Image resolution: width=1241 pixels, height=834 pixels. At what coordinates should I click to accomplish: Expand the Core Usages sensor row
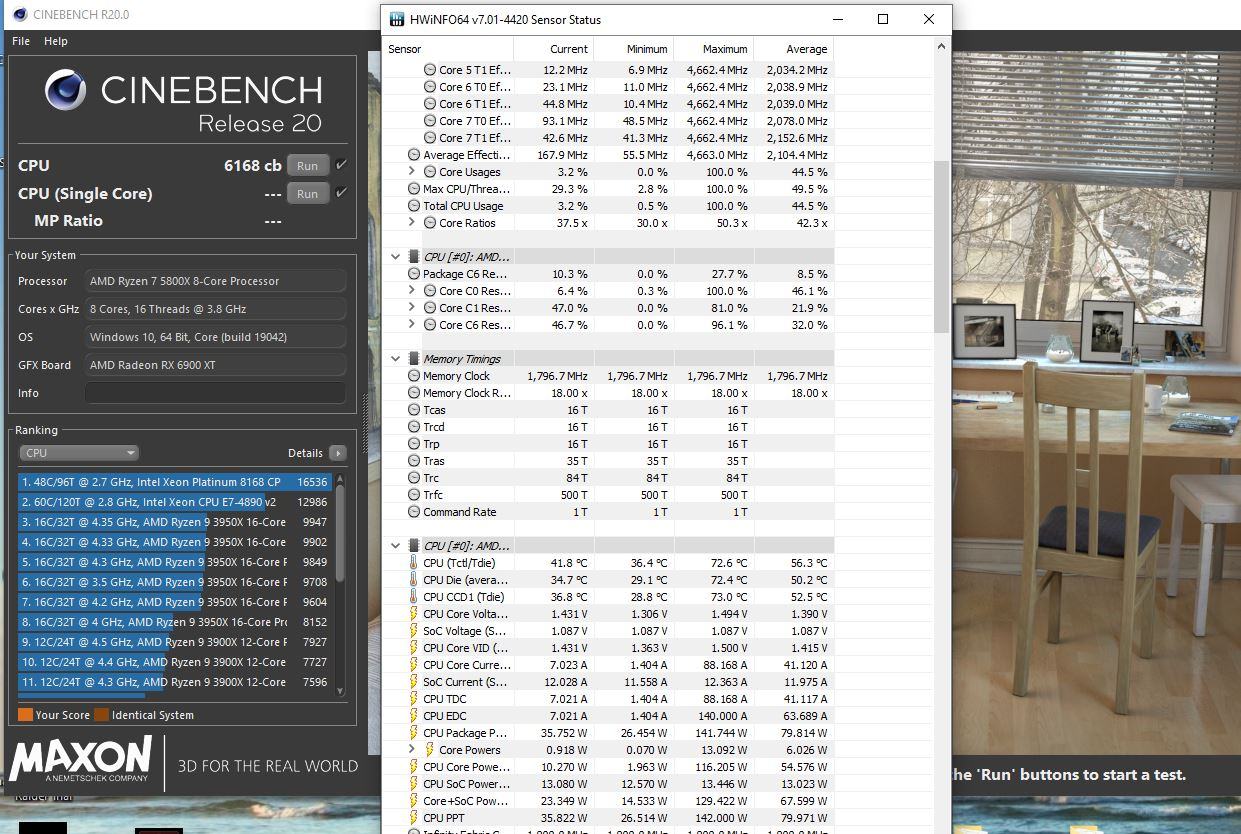411,172
